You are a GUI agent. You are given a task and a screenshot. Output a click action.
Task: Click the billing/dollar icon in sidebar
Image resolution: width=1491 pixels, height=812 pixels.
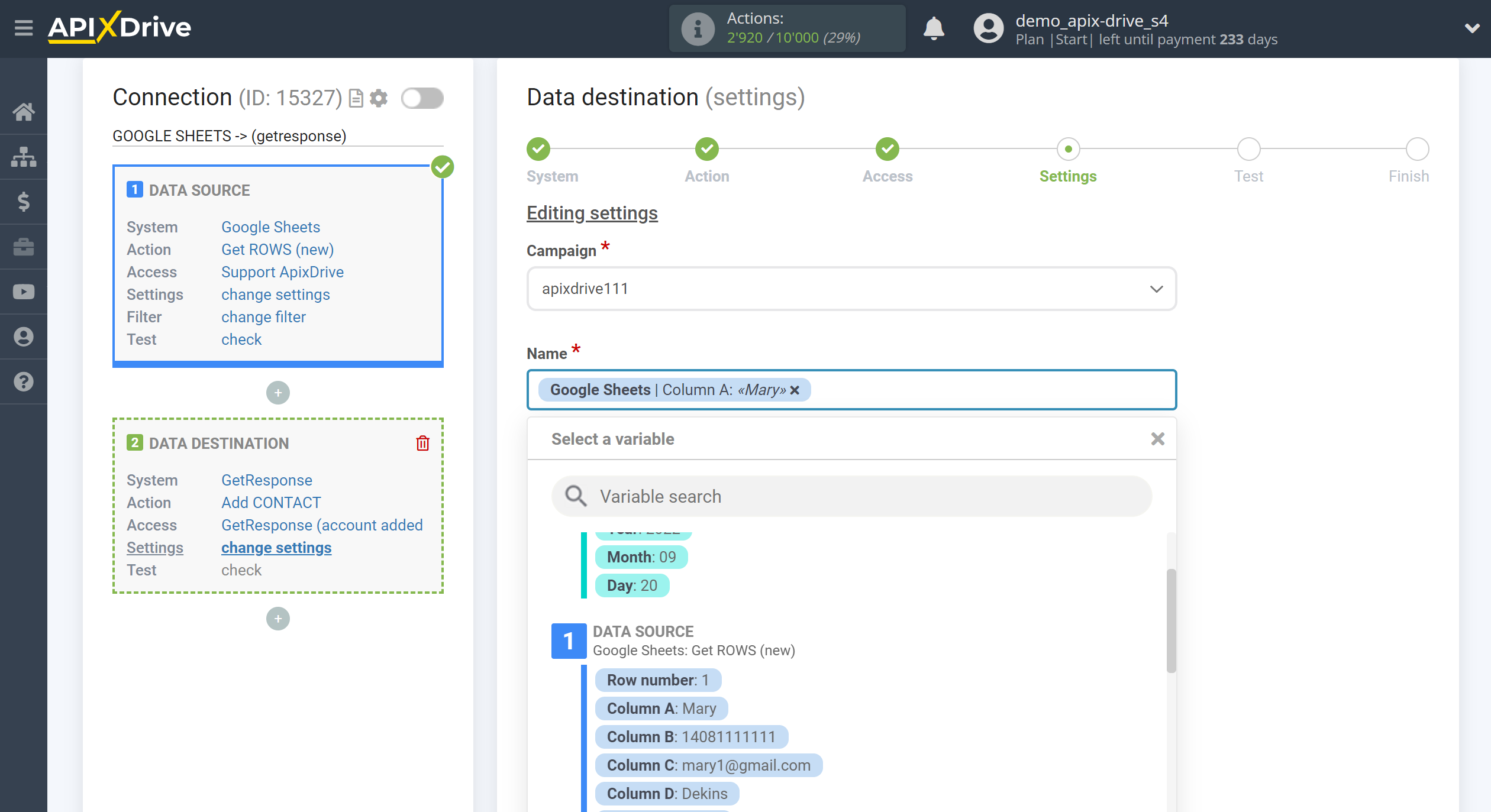[24, 201]
